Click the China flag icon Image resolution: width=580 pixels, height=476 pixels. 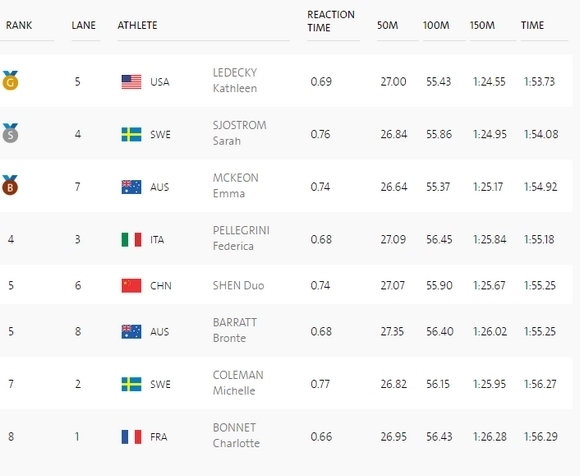click(x=131, y=286)
